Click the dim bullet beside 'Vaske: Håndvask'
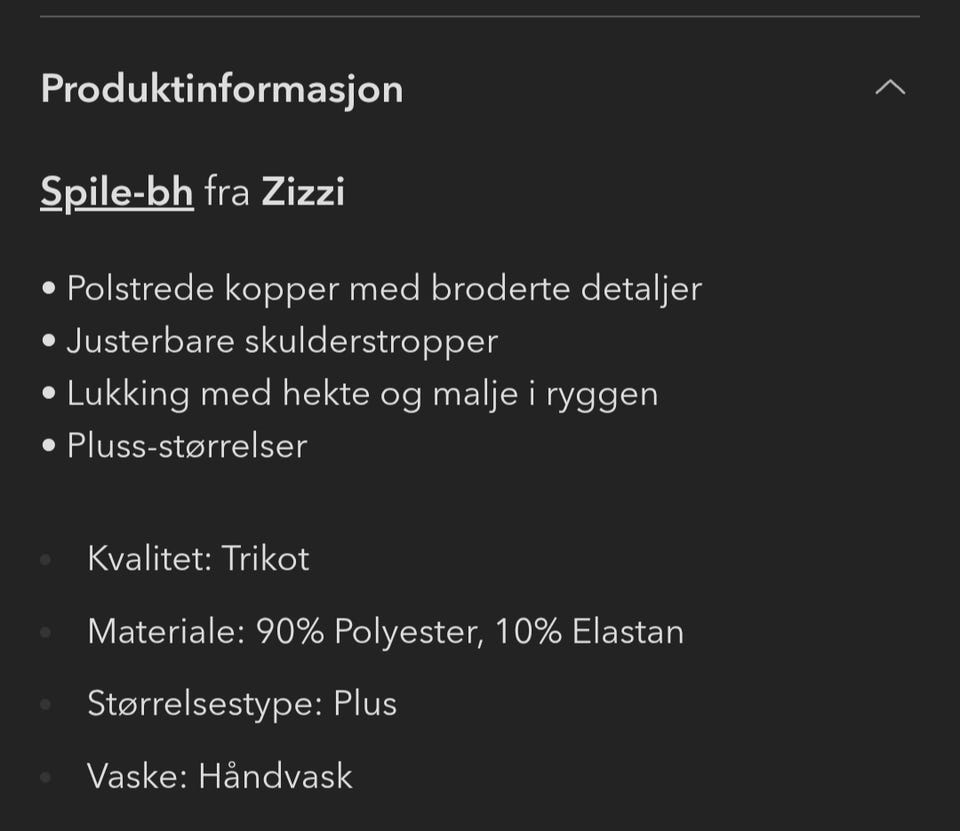The width and height of the screenshot is (960, 831). 45,777
